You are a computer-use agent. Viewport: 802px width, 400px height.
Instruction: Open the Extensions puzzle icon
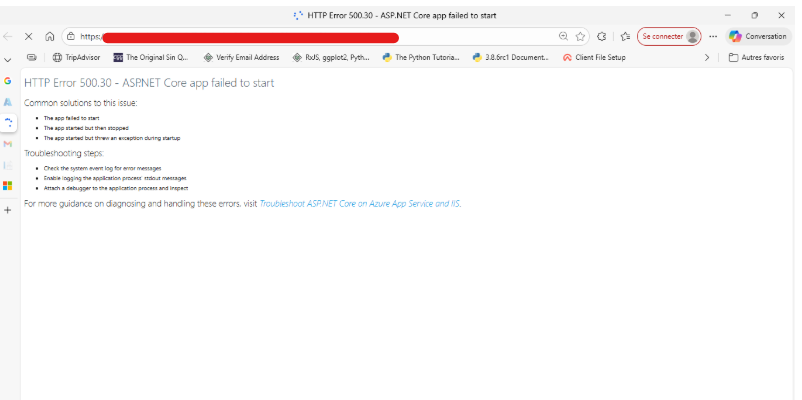pyautogui.click(x=602, y=36)
